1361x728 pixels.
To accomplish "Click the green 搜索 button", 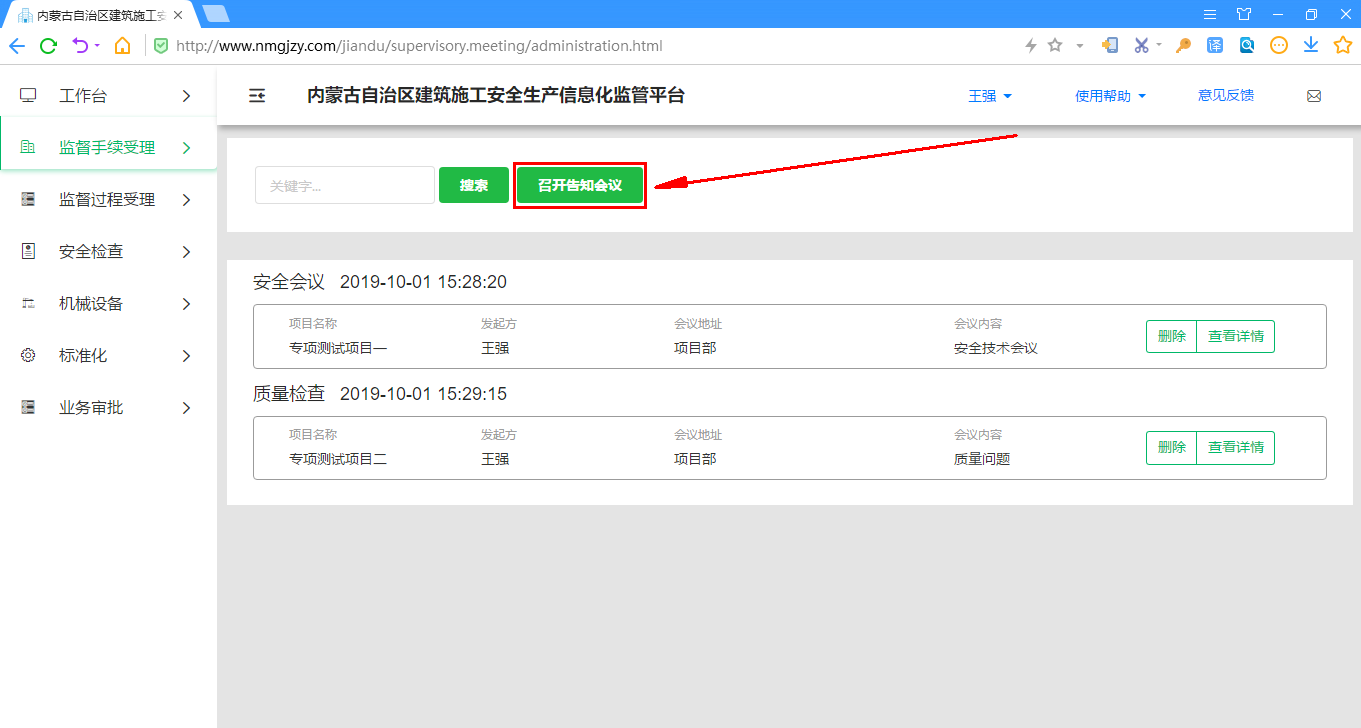I will pos(474,185).
